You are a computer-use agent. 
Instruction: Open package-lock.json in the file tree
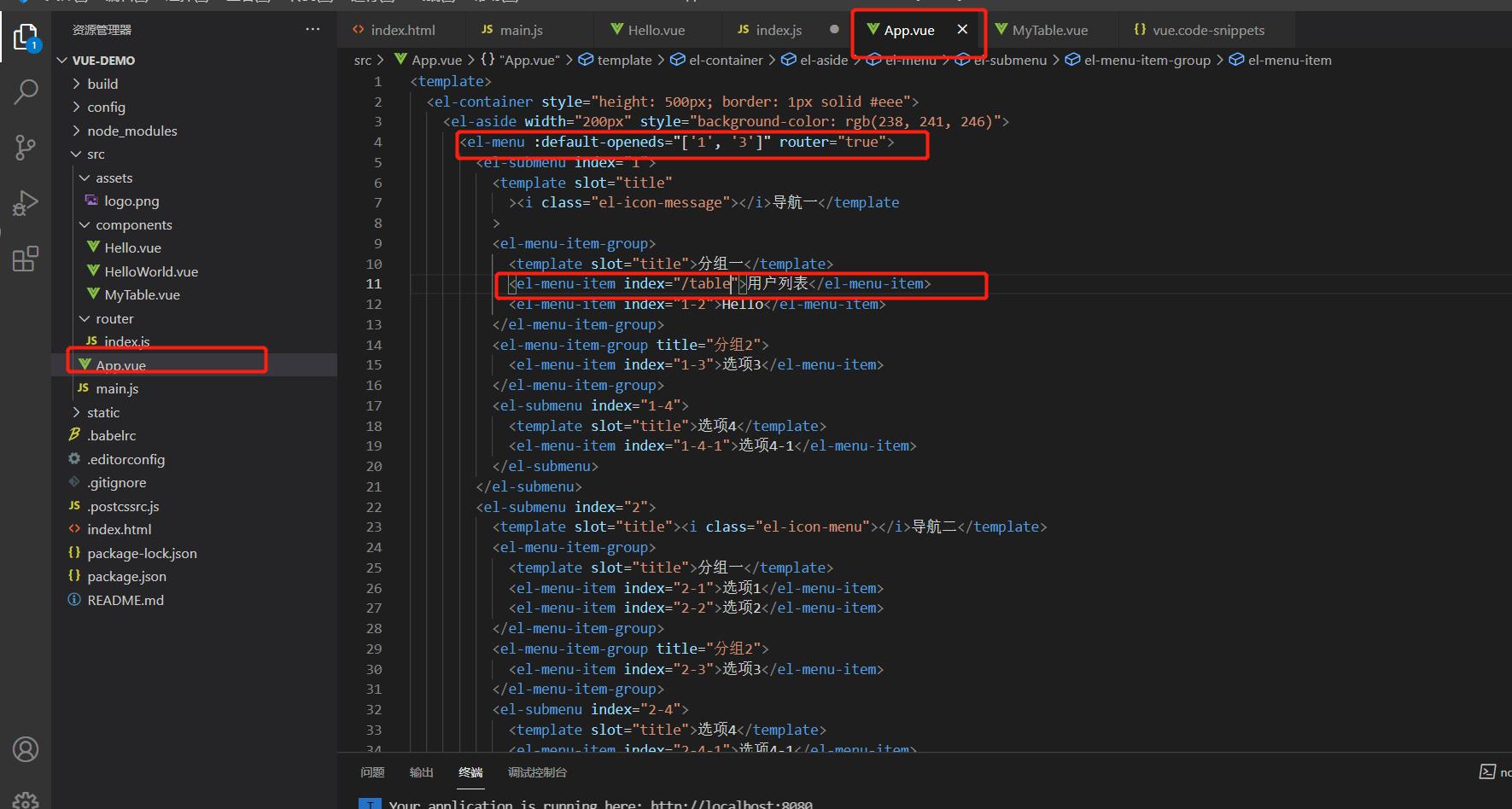pyautogui.click(x=142, y=553)
